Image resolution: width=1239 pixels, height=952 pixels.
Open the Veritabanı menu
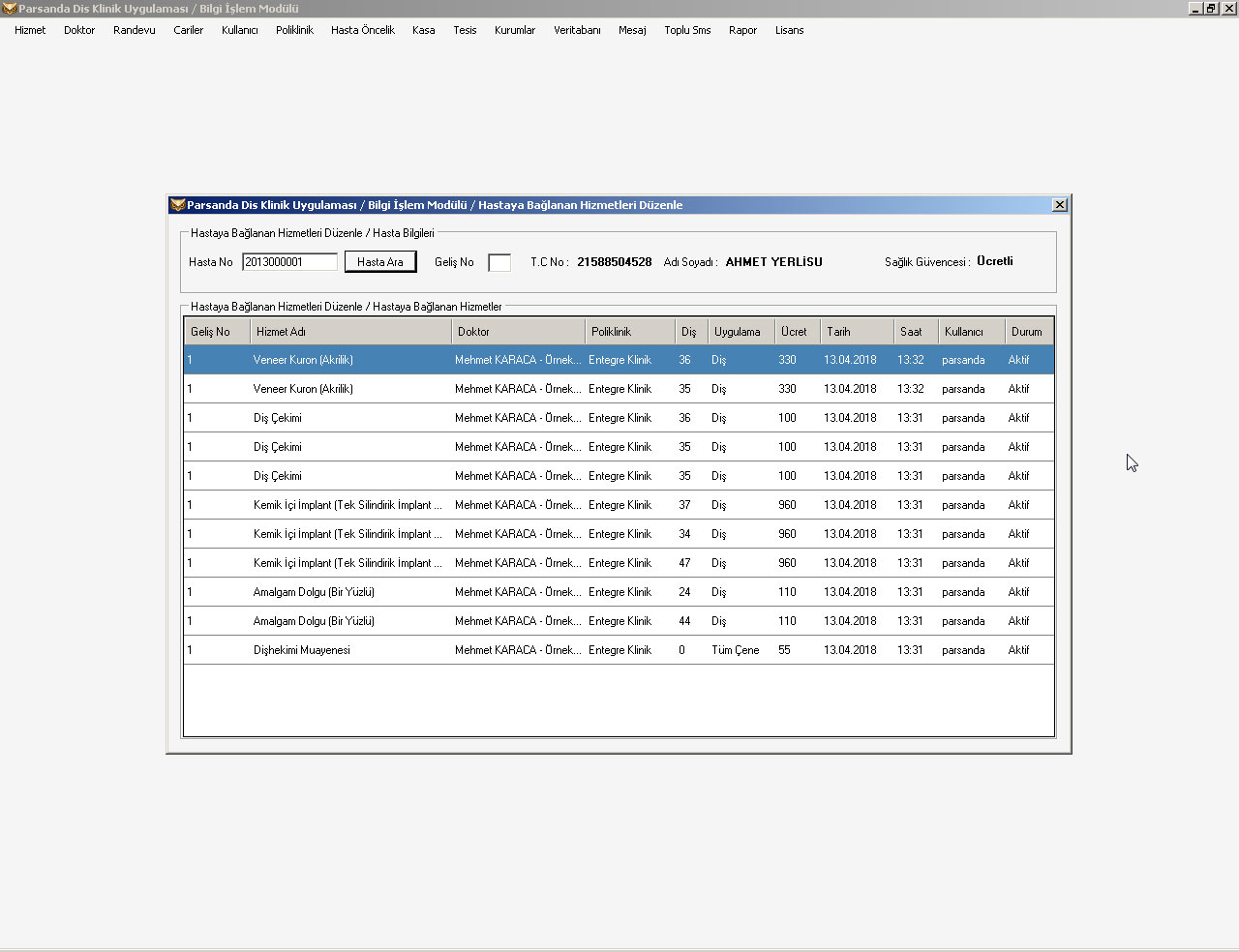pyautogui.click(x=577, y=30)
